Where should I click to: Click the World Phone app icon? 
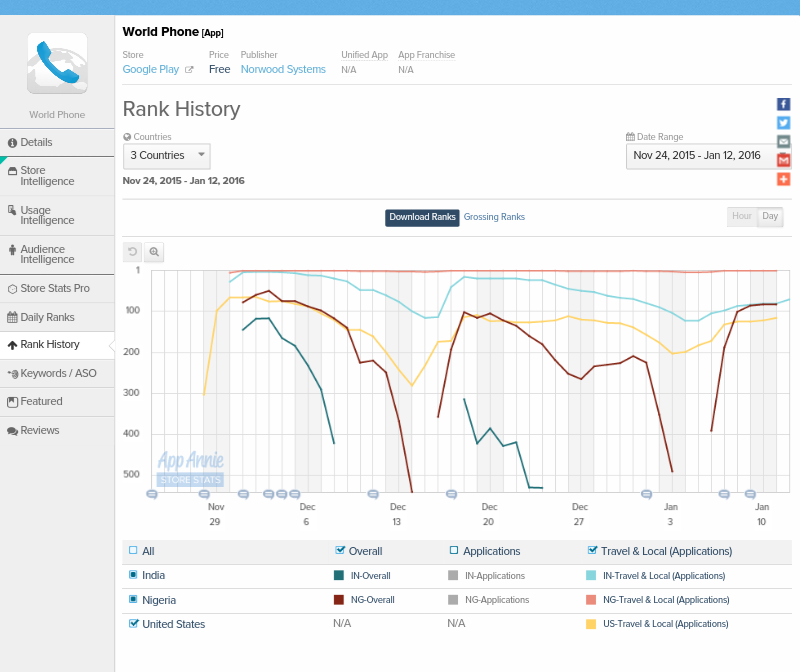click(x=57, y=64)
